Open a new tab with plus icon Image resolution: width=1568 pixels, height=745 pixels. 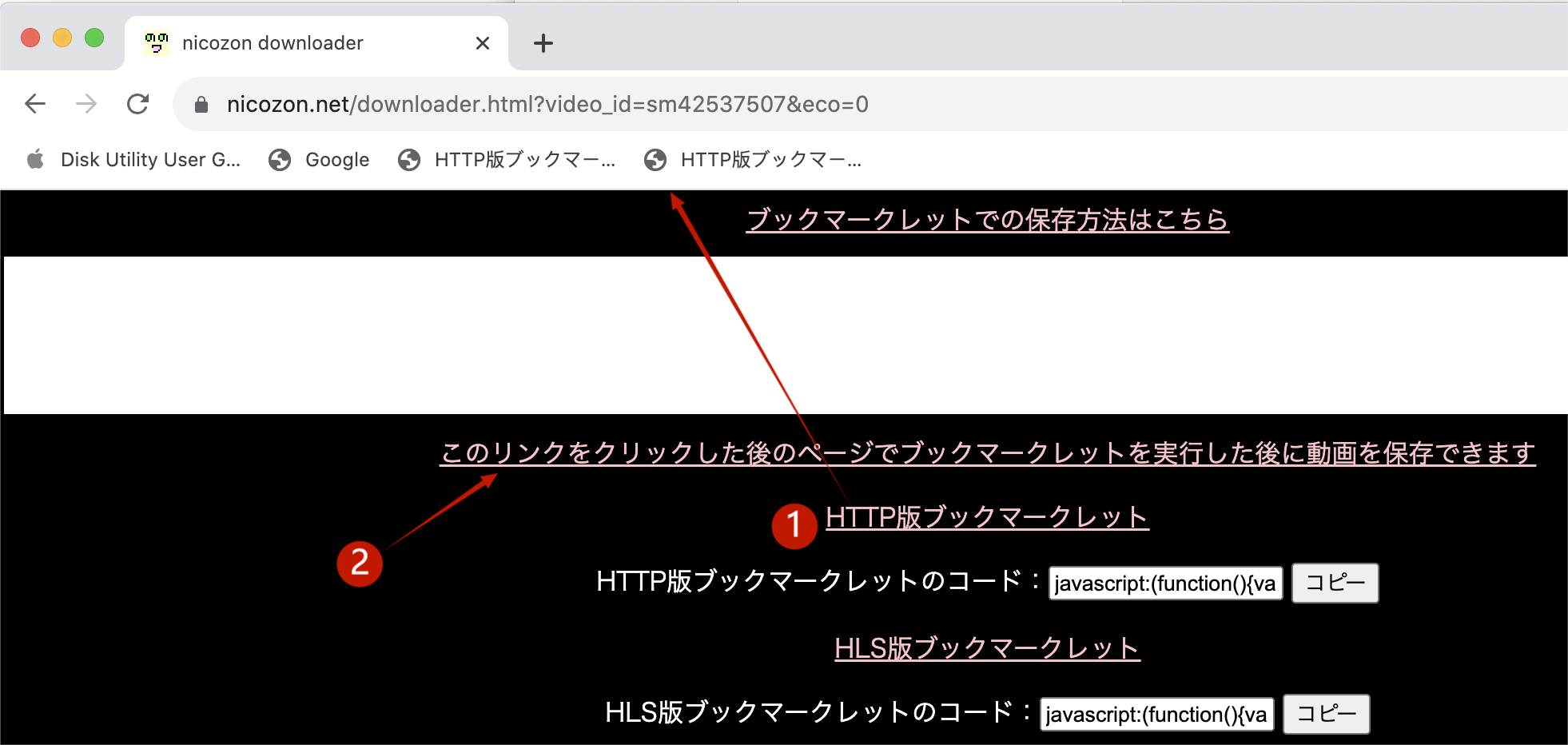[x=543, y=43]
